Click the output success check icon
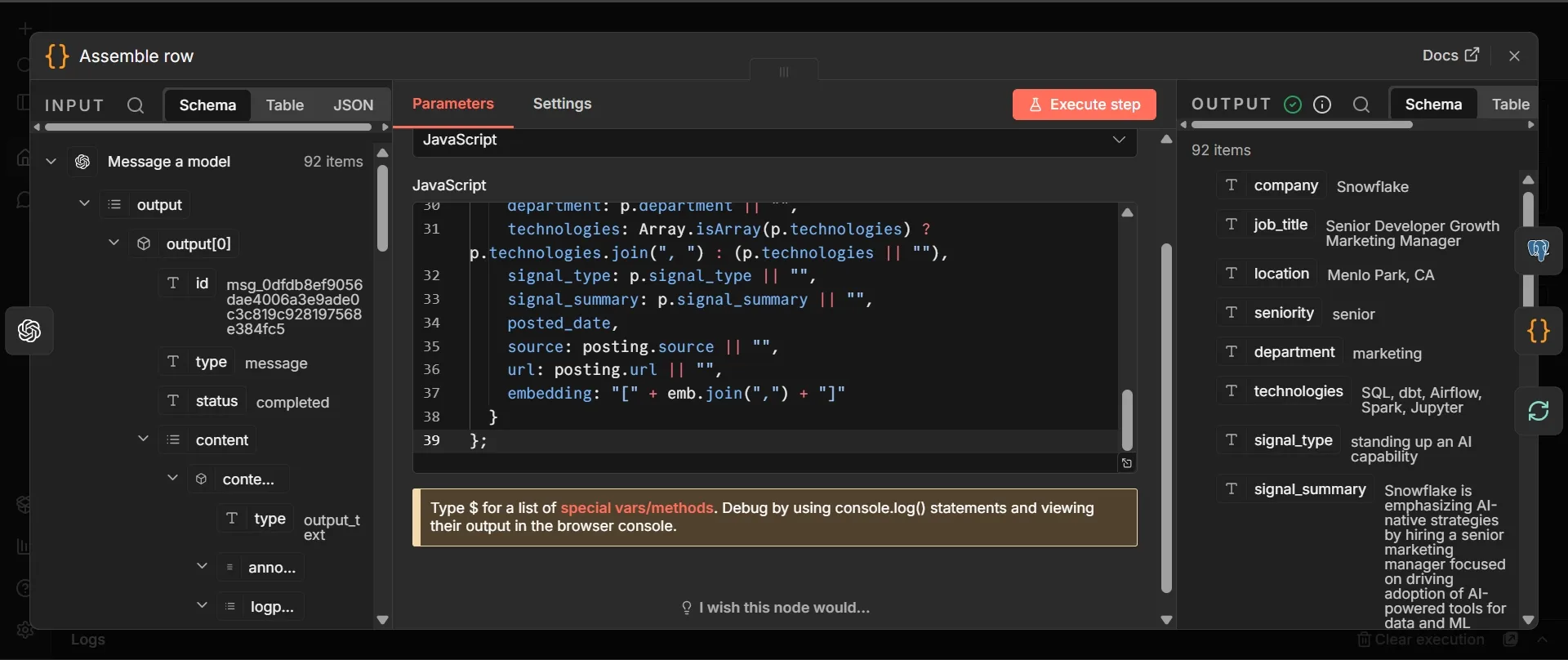 1292,105
